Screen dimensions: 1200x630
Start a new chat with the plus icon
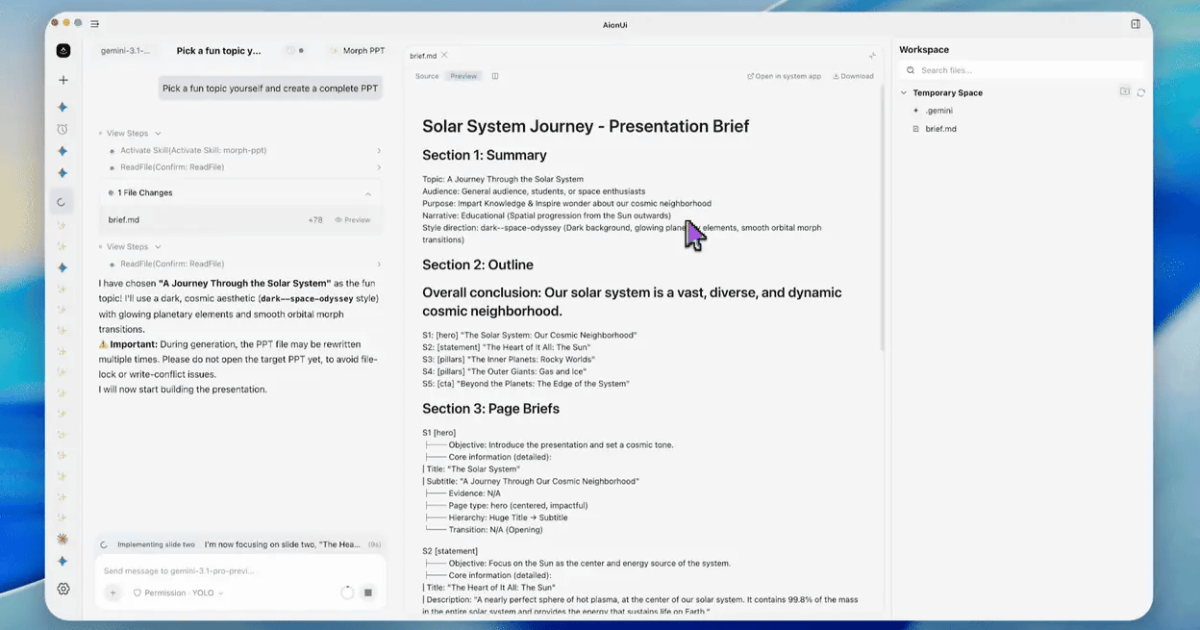pyautogui.click(x=63, y=80)
